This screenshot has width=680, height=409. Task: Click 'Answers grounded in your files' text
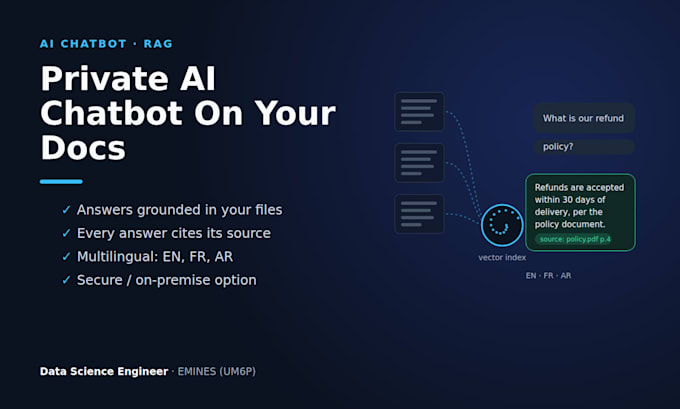pyautogui.click(x=180, y=210)
